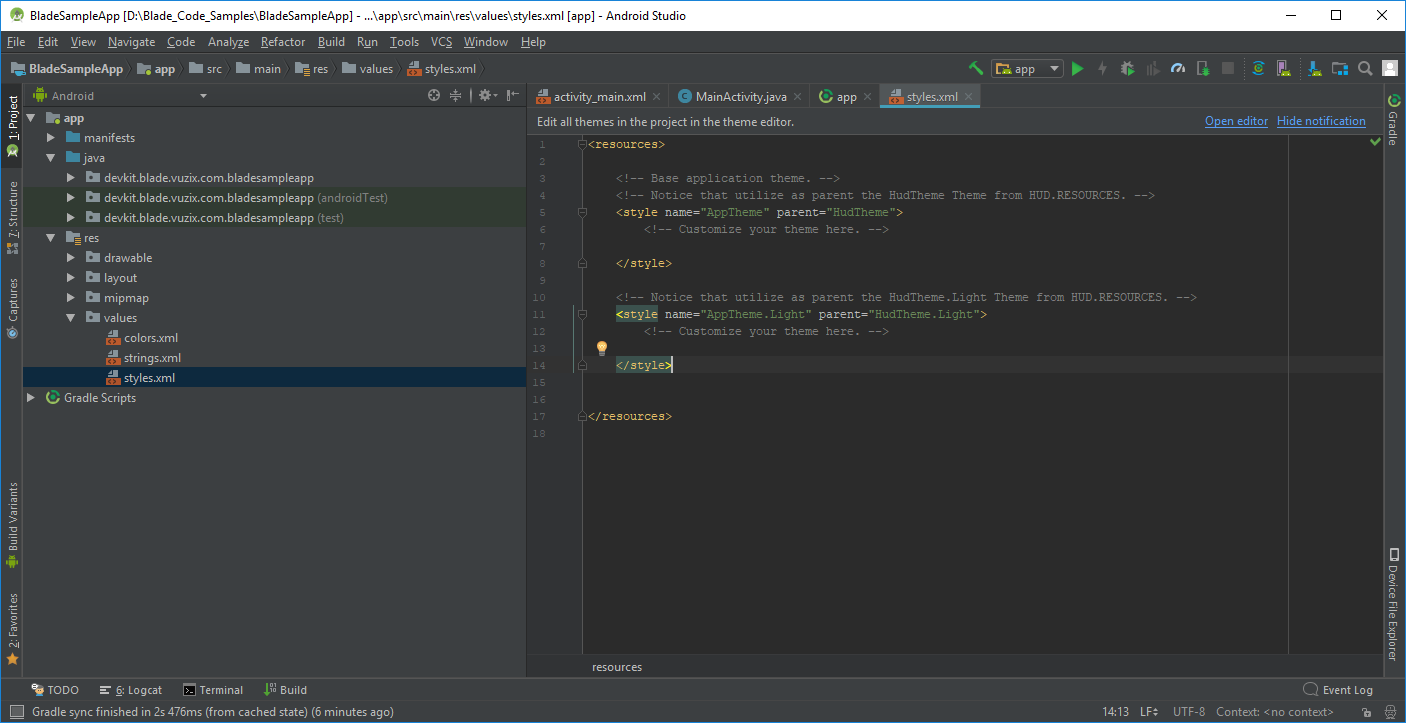The width and height of the screenshot is (1406, 723).
Task: Click the green checkmark inspection indicator
Action: click(1375, 143)
